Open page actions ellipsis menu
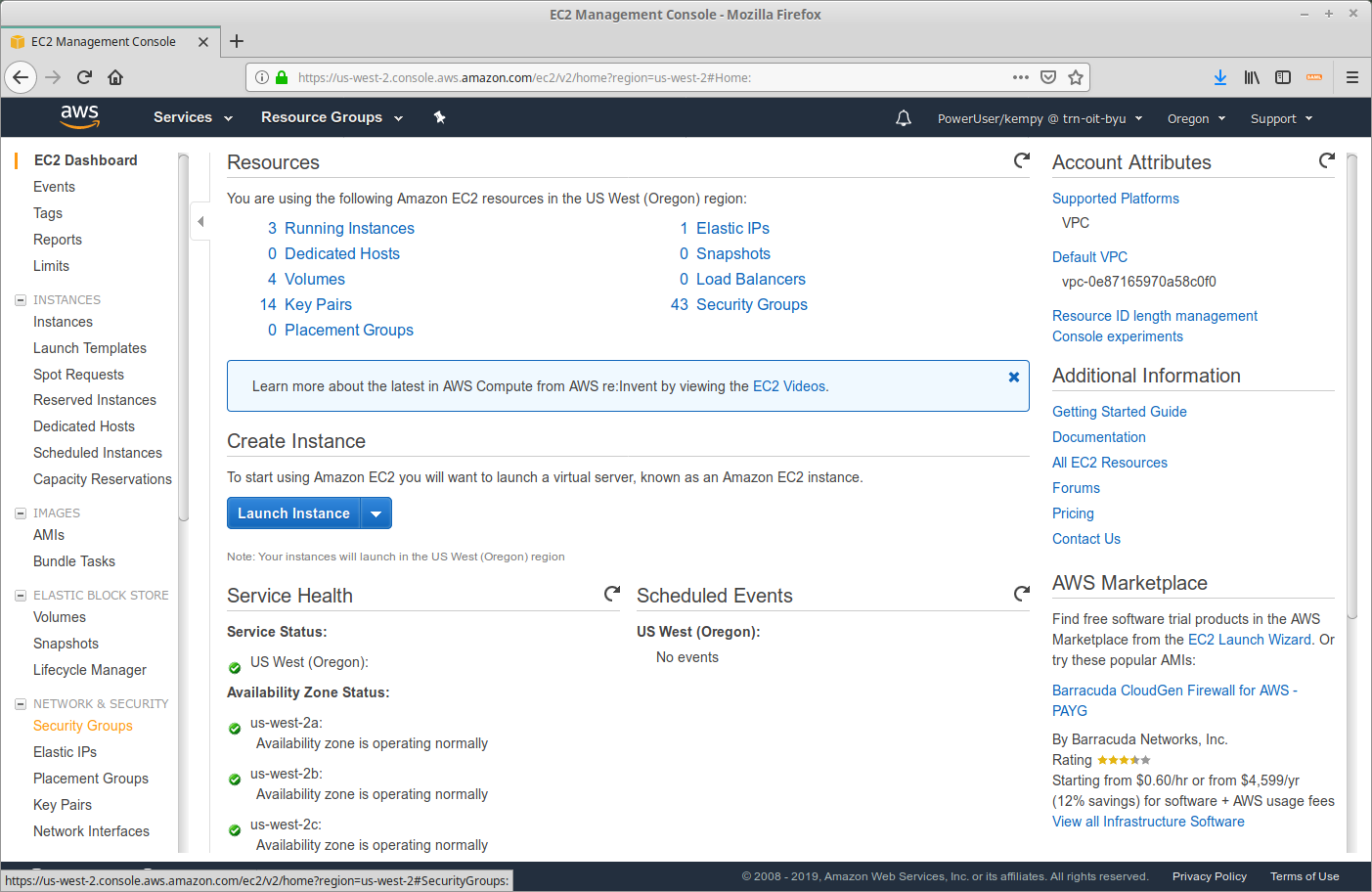This screenshot has width=1372, height=892. [x=1021, y=77]
